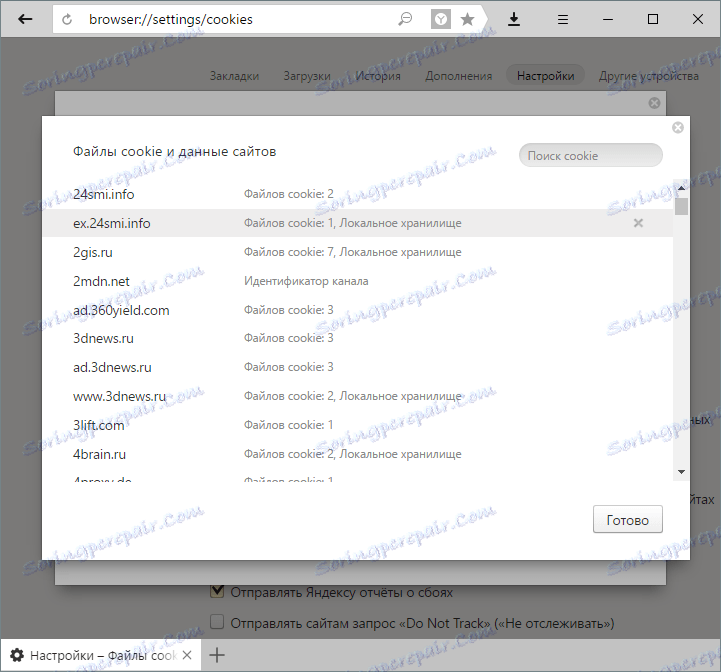This screenshot has width=721, height=672.
Task: Delete ex.24smi.info cookies with the X
Action: click(x=638, y=223)
